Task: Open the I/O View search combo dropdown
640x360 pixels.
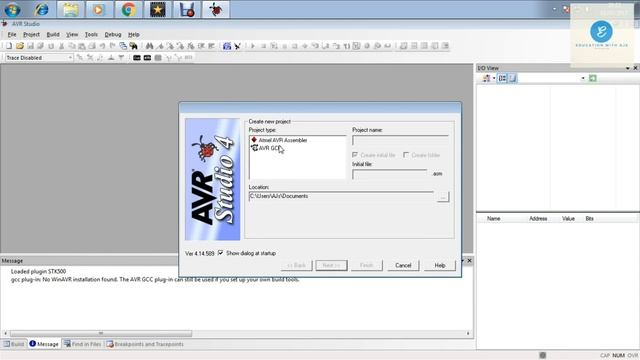Action: click(x=583, y=78)
